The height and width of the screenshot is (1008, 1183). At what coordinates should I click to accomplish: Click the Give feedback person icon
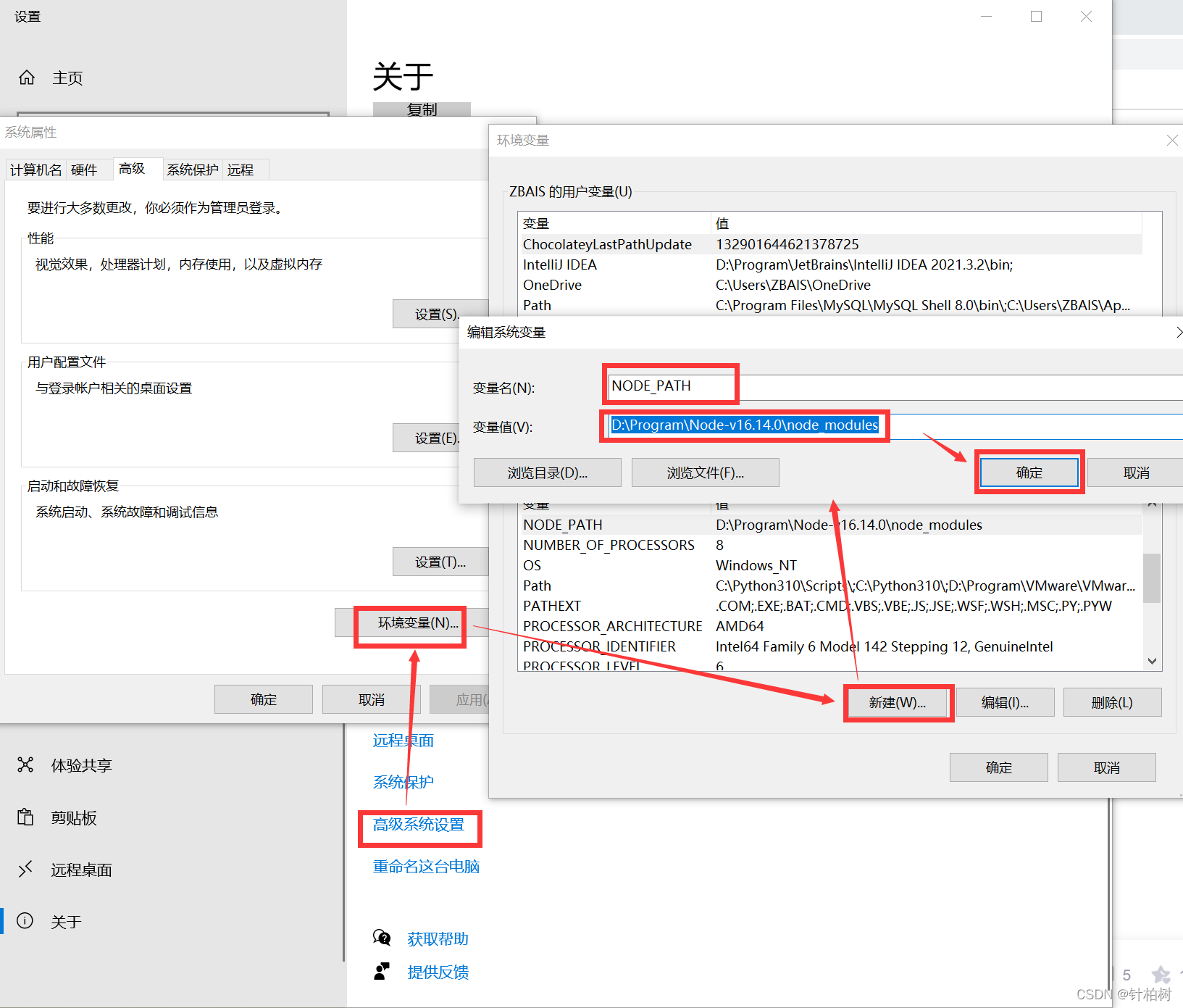click(x=382, y=971)
